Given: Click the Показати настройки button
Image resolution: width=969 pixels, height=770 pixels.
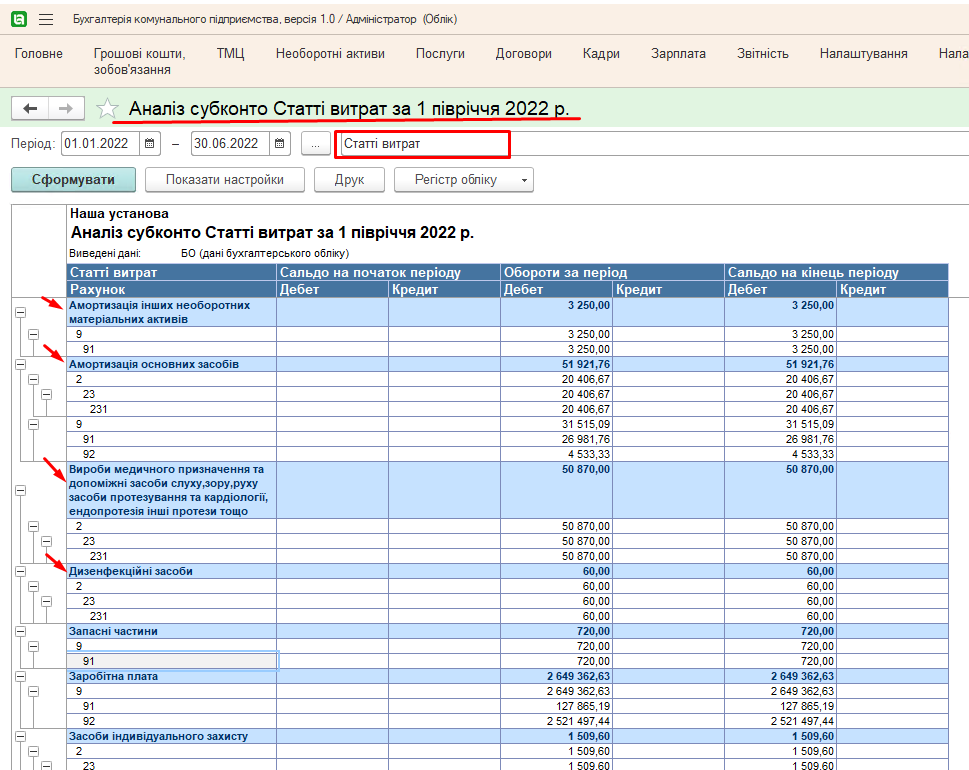Looking at the screenshot, I should [x=224, y=180].
